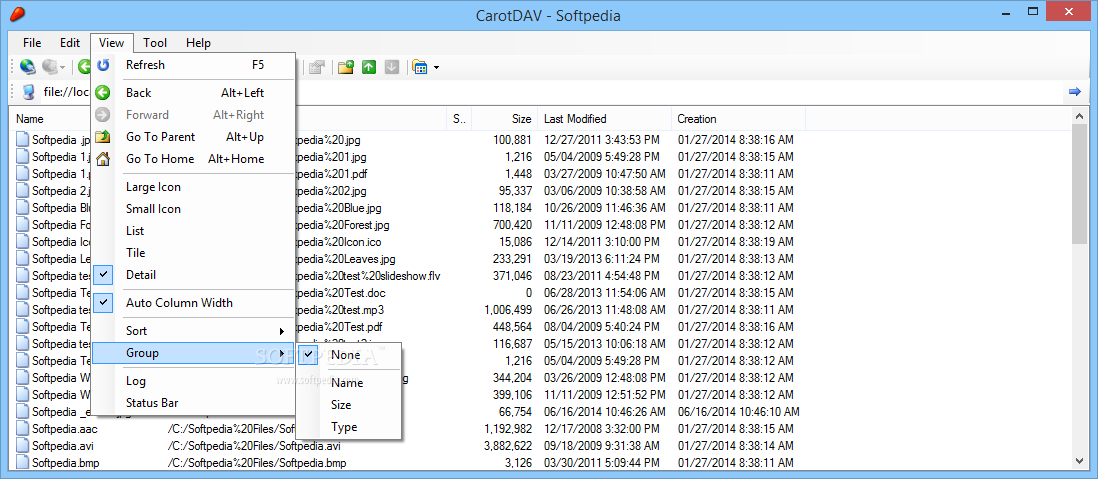Select the Softpedia.aac file name
The image size is (1098, 479).
[x=64, y=429]
